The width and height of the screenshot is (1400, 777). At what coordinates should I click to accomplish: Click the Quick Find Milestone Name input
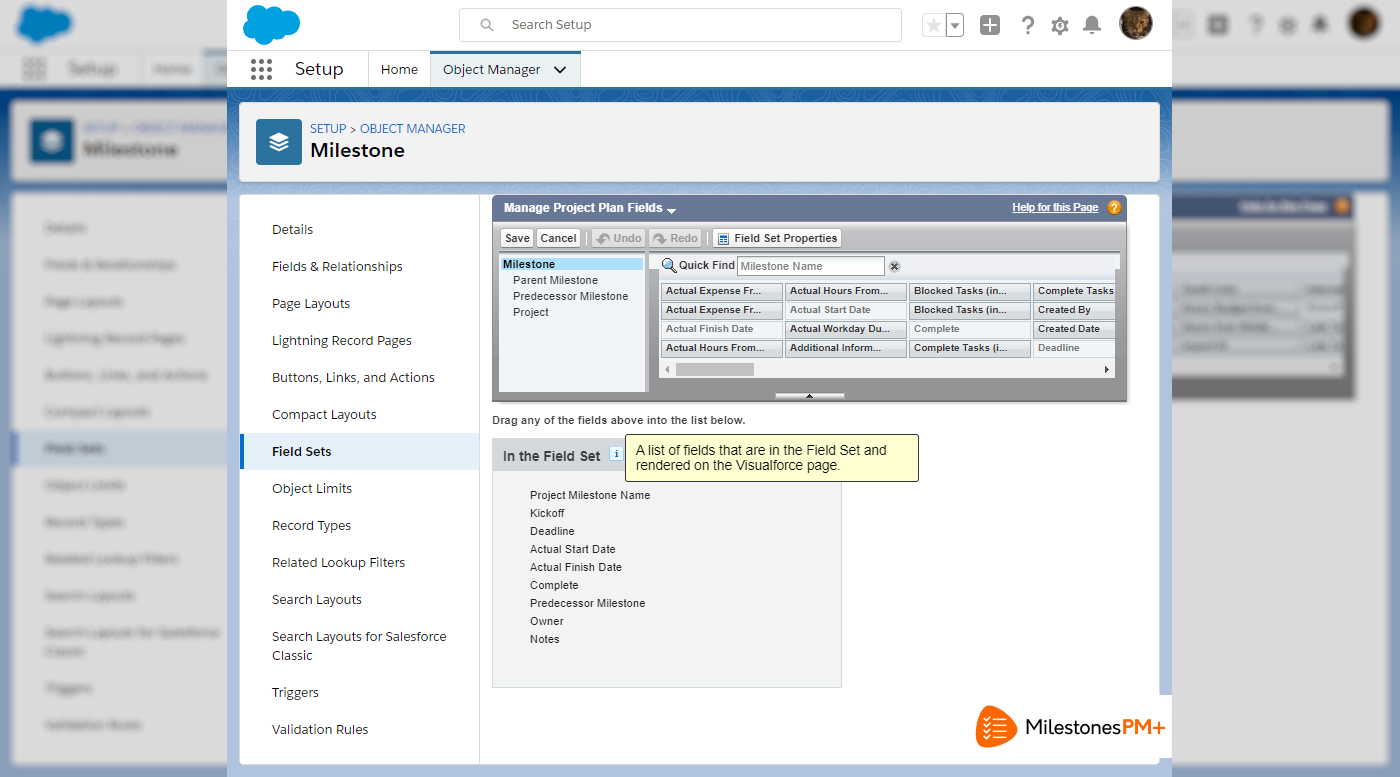tap(811, 266)
